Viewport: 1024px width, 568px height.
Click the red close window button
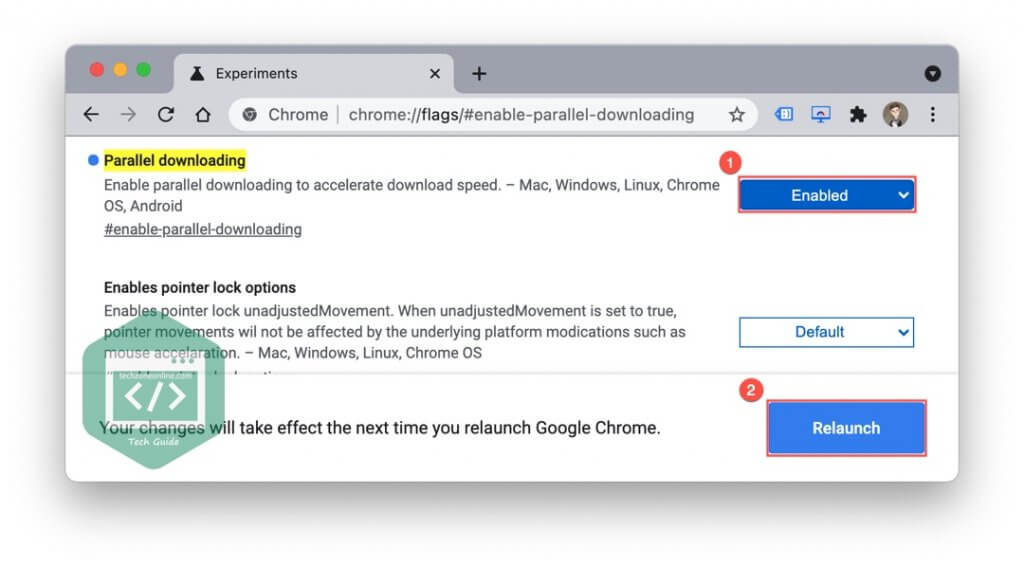coord(97,70)
